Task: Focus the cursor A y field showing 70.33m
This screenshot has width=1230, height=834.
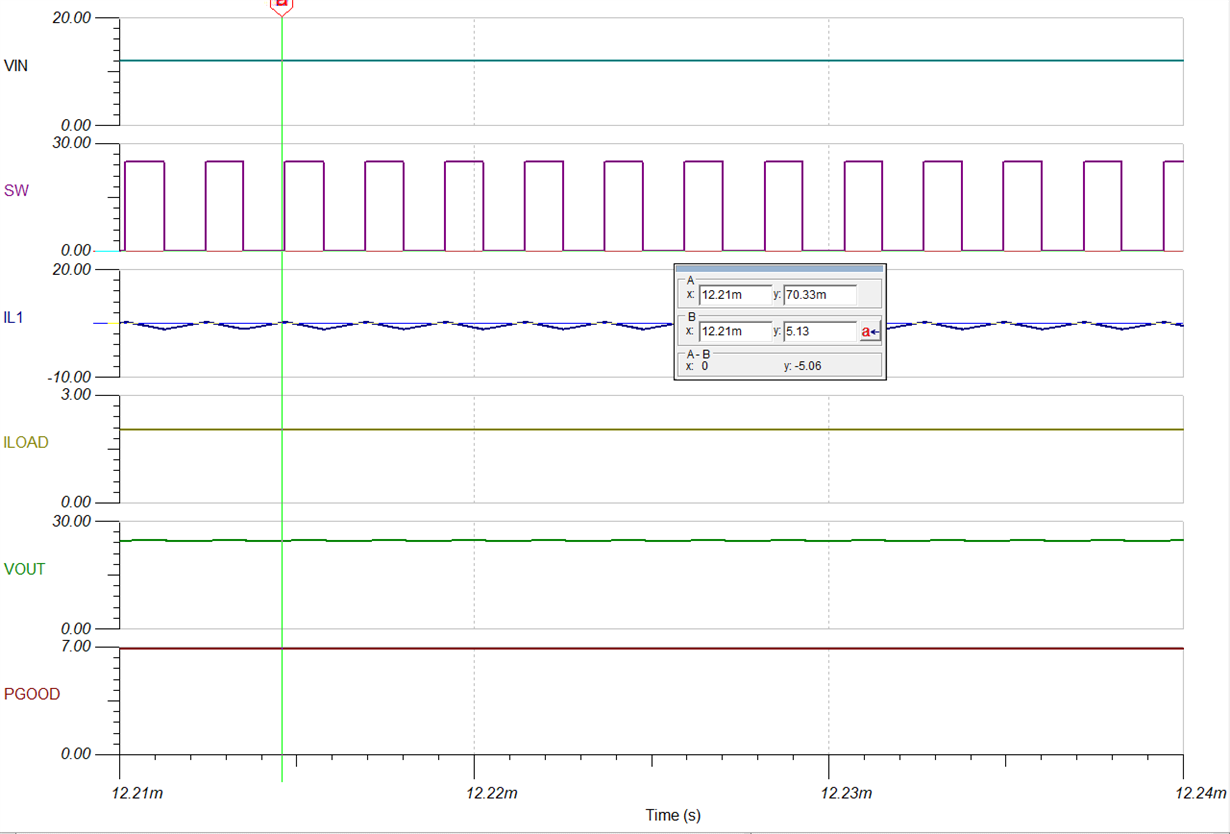Action: tap(820, 295)
